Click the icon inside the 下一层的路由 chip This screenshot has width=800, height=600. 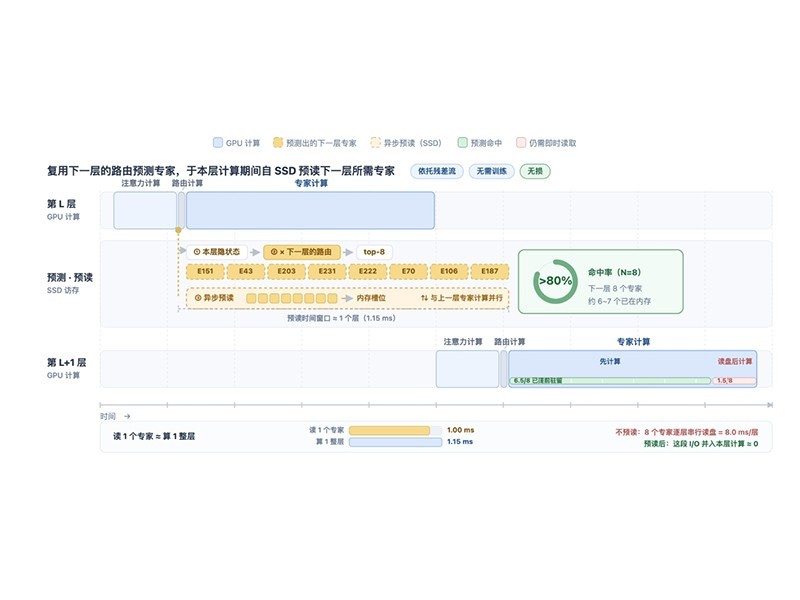(274, 252)
